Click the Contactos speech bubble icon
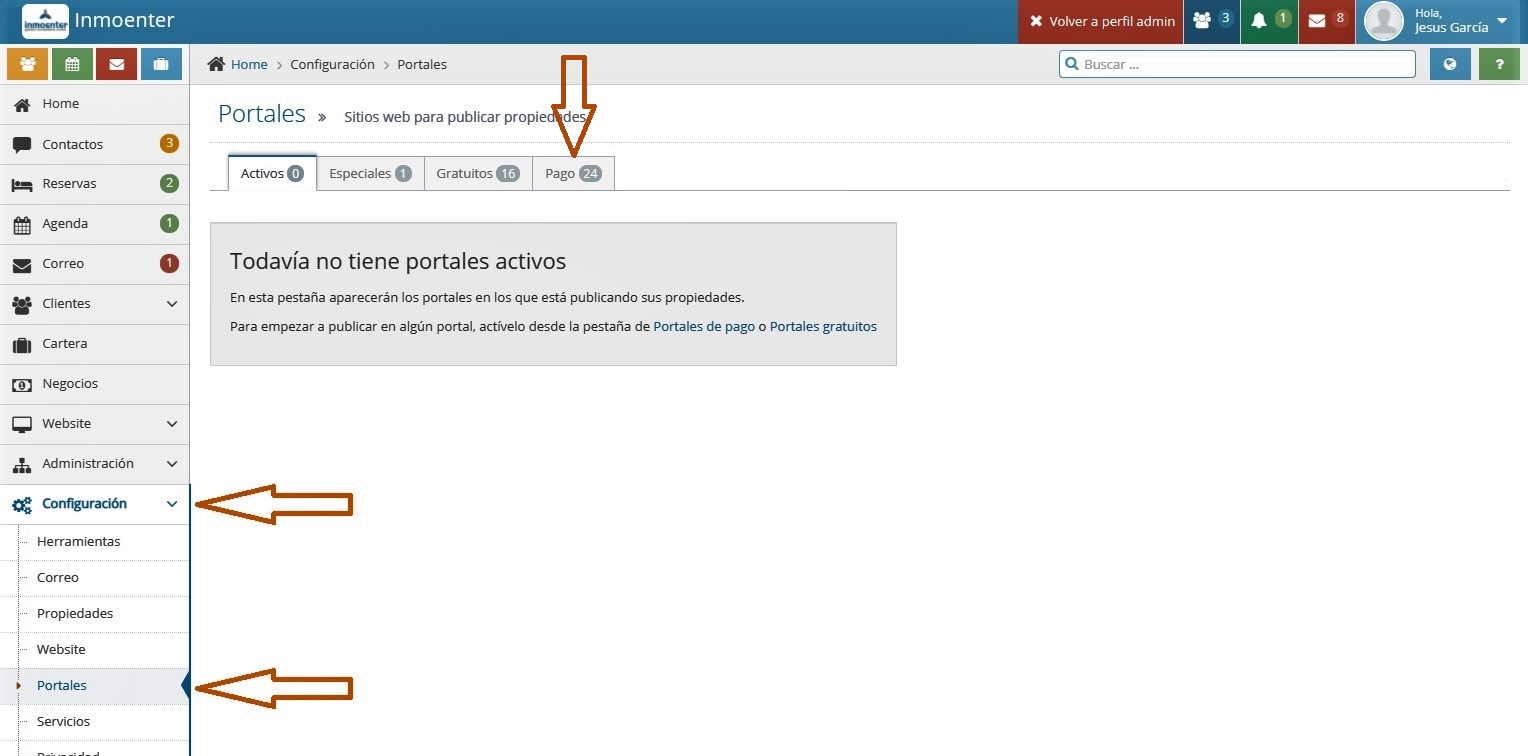The width and height of the screenshot is (1528, 756). [x=22, y=145]
